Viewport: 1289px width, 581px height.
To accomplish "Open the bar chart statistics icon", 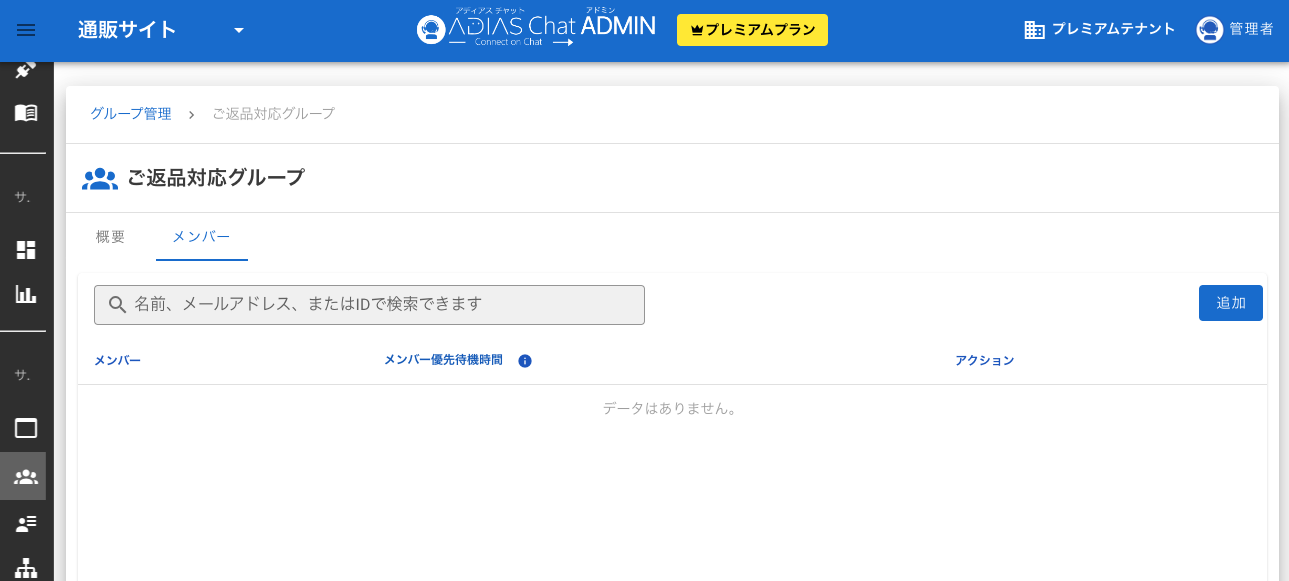I will 26,294.
